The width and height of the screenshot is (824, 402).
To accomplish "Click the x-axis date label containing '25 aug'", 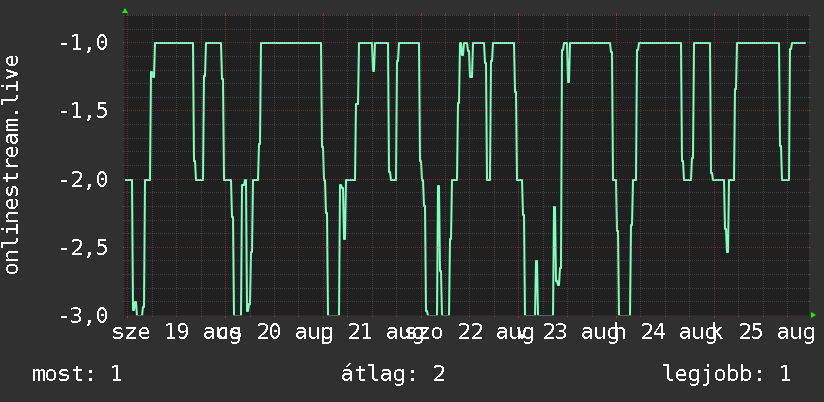I will pos(763,333).
